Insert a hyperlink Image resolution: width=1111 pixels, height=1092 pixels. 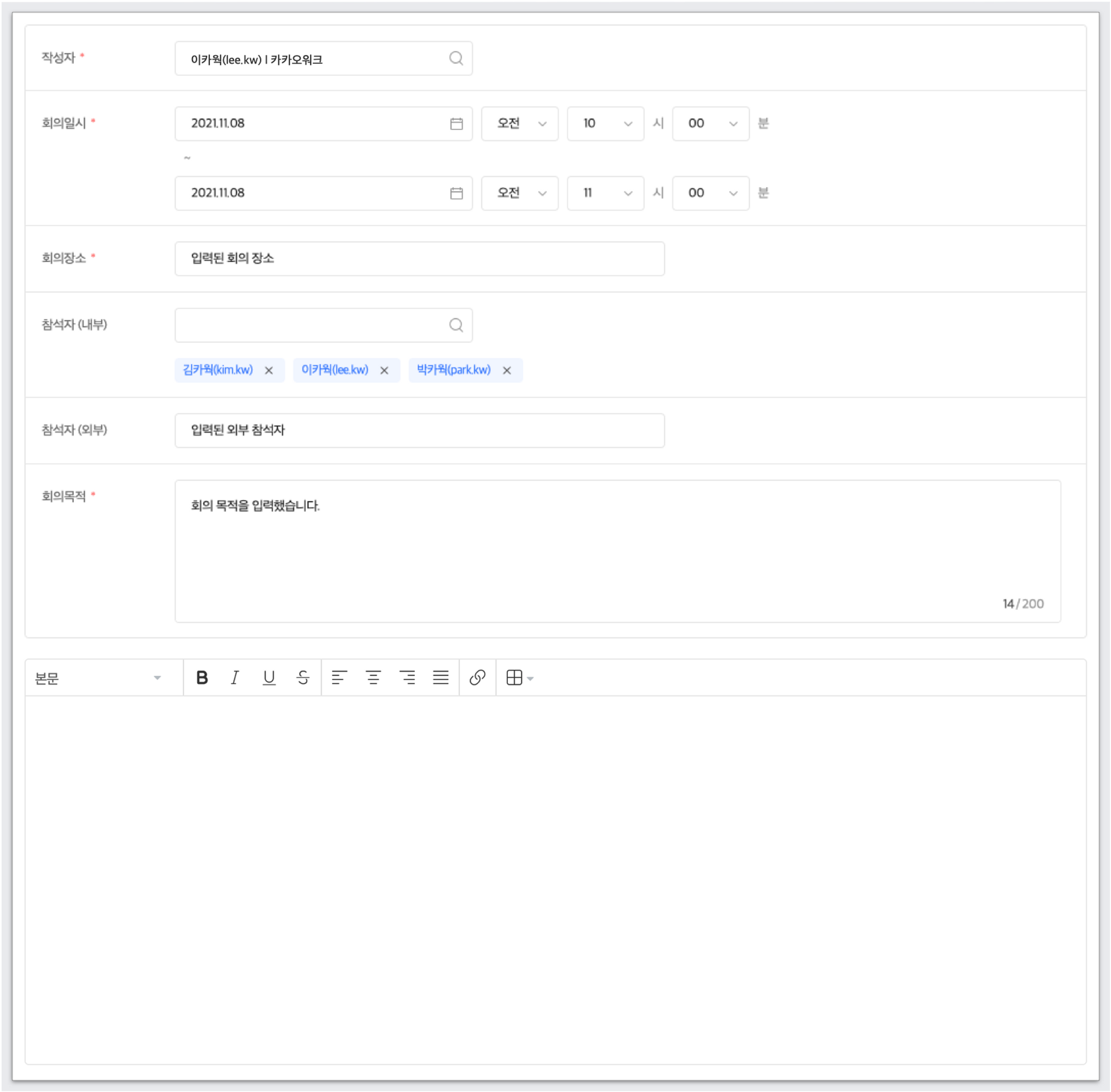477,678
